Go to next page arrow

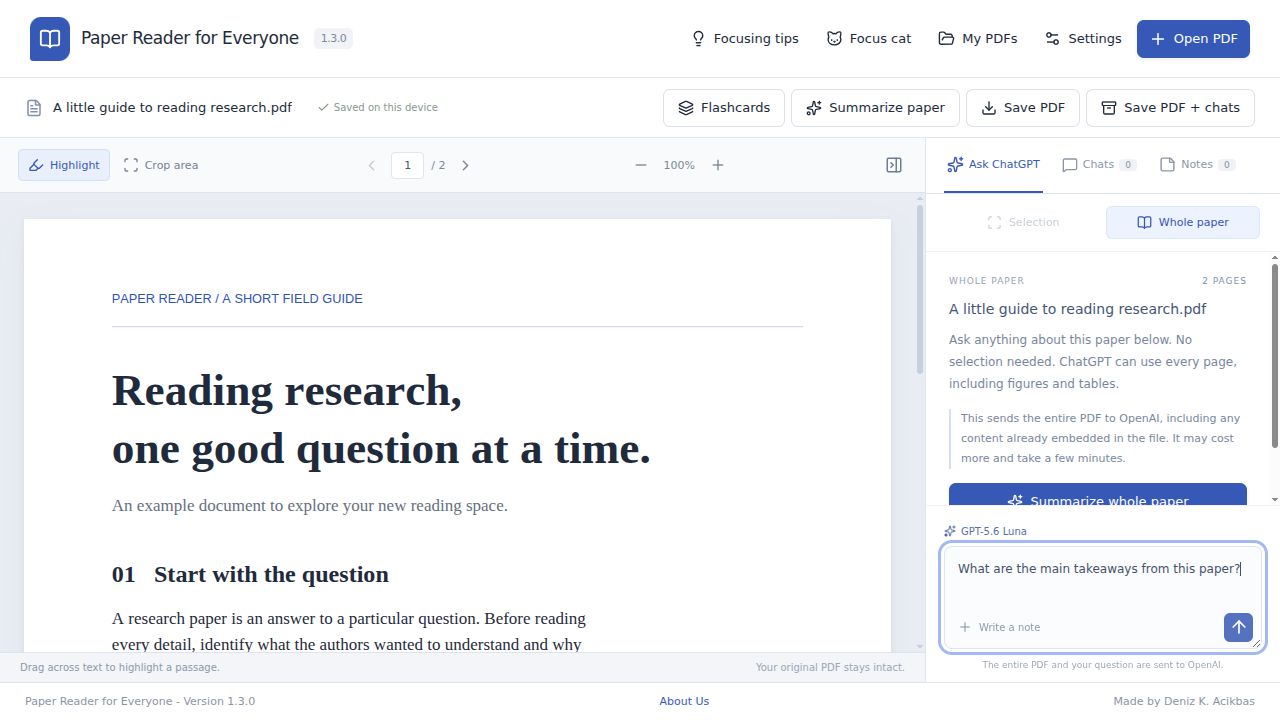pos(465,165)
